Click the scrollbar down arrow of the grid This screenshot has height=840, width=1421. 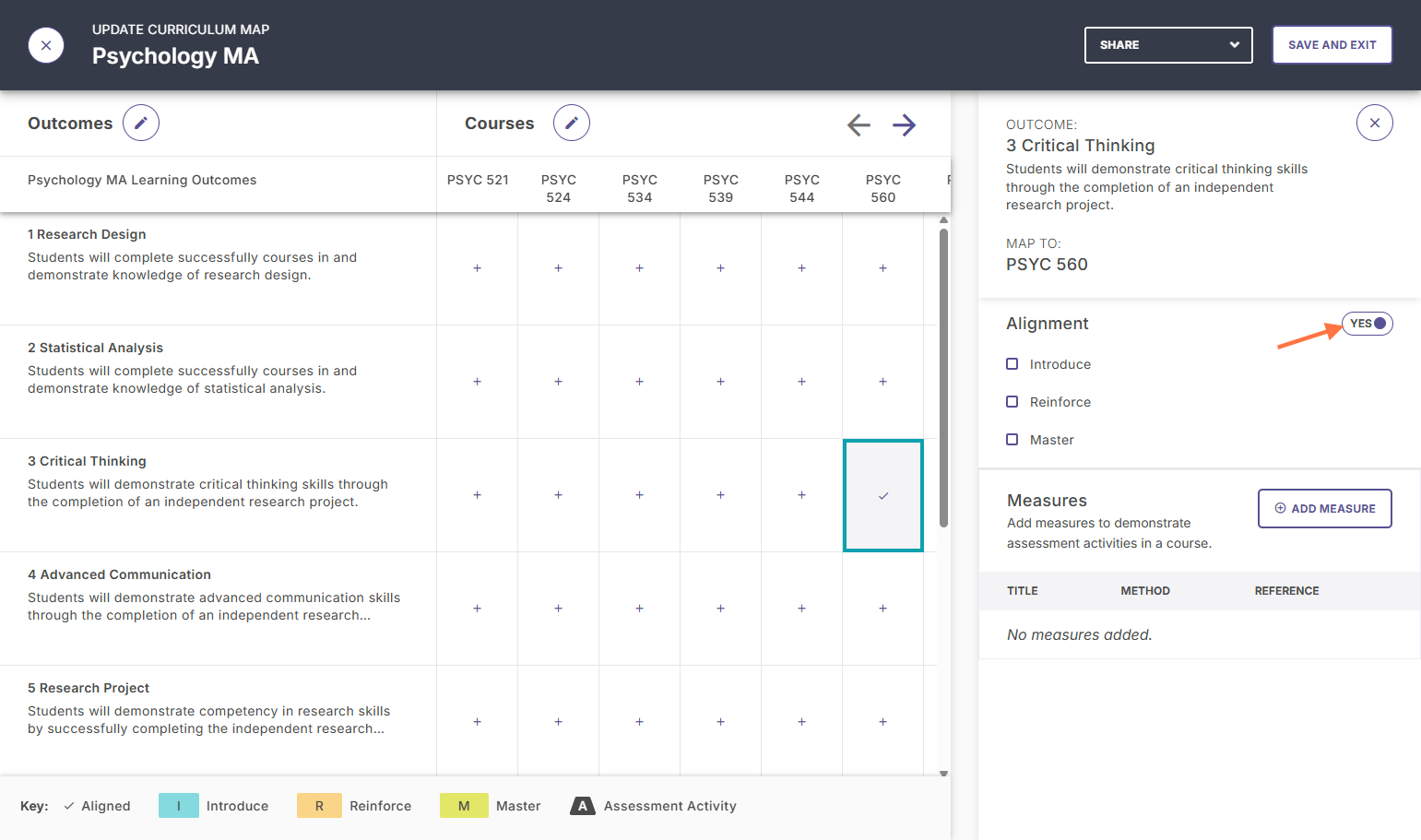coord(943,774)
